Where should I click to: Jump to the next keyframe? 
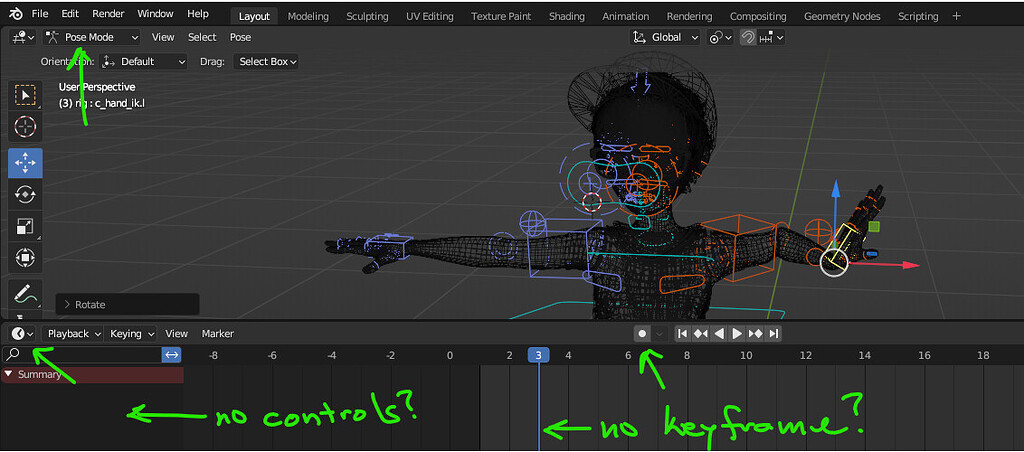756,334
